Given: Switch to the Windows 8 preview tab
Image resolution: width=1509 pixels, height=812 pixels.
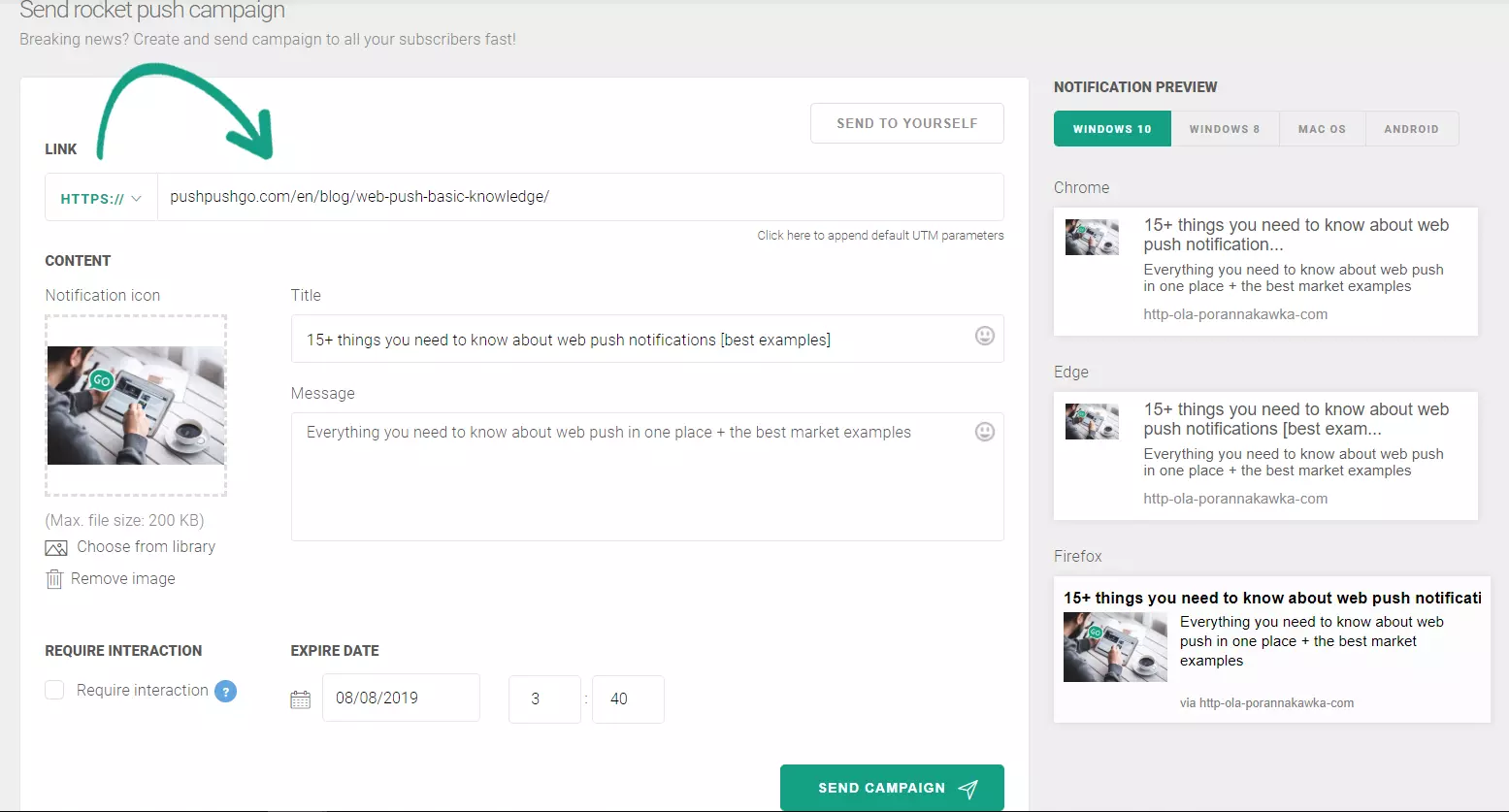Looking at the screenshot, I should click(x=1225, y=129).
